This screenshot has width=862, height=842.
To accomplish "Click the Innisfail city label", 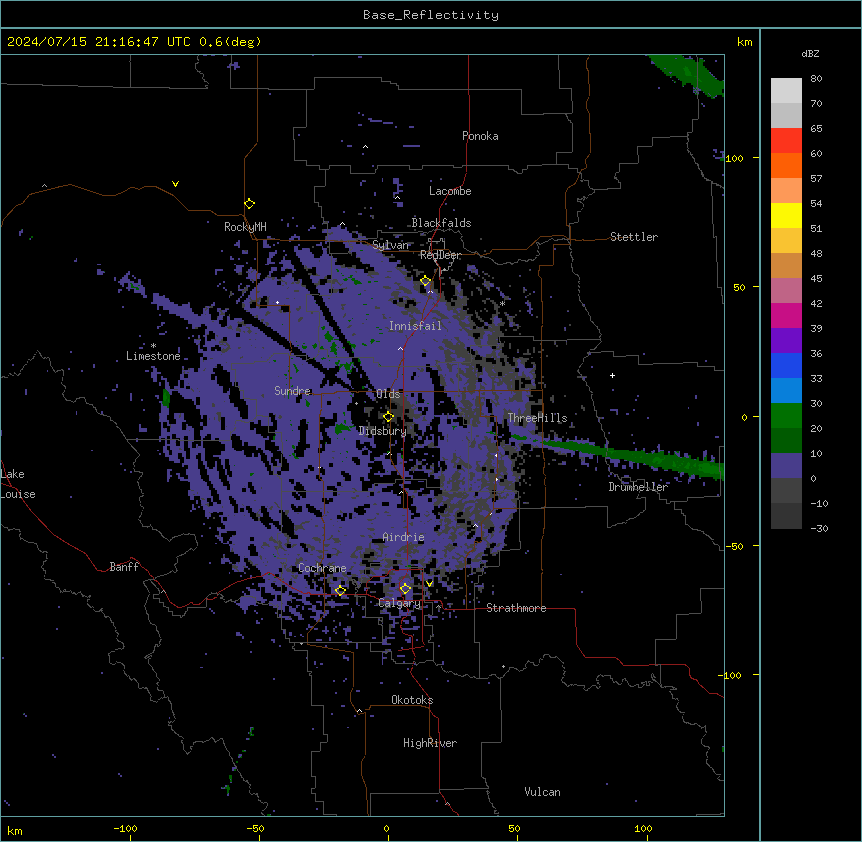I will (415, 326).
